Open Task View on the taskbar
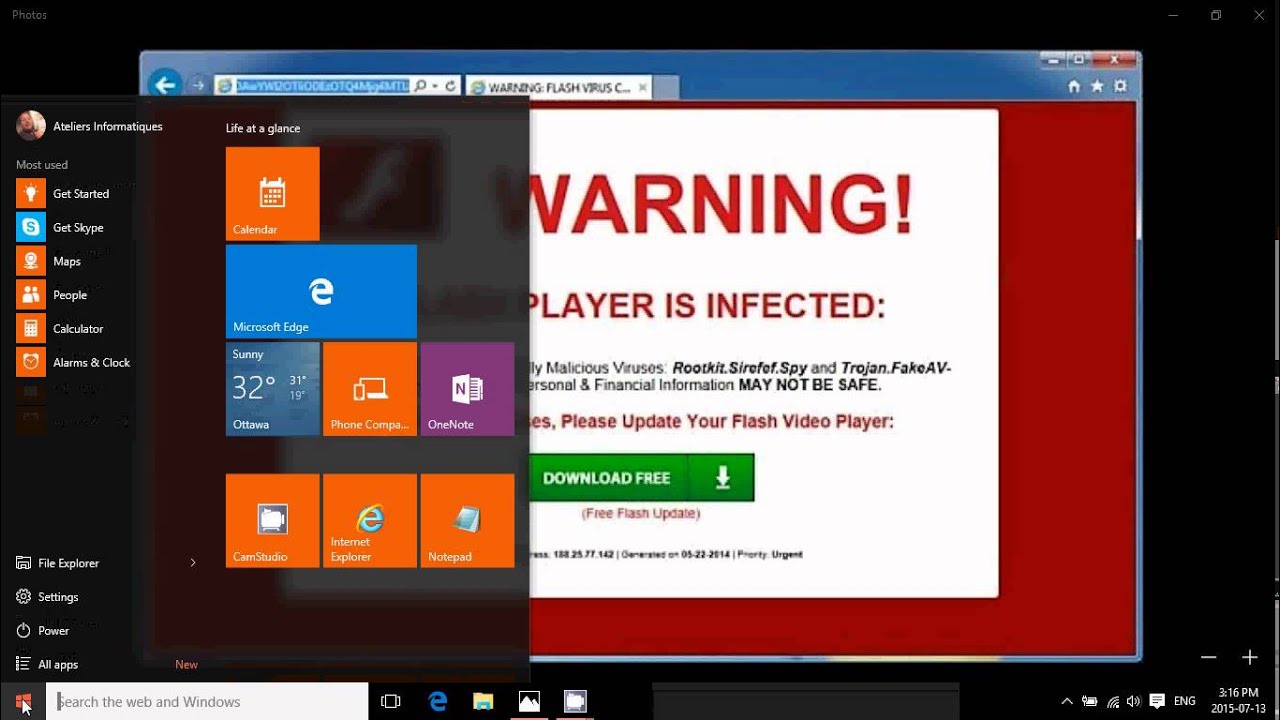This screenshot has width=1280, height=720. [391, 702]
